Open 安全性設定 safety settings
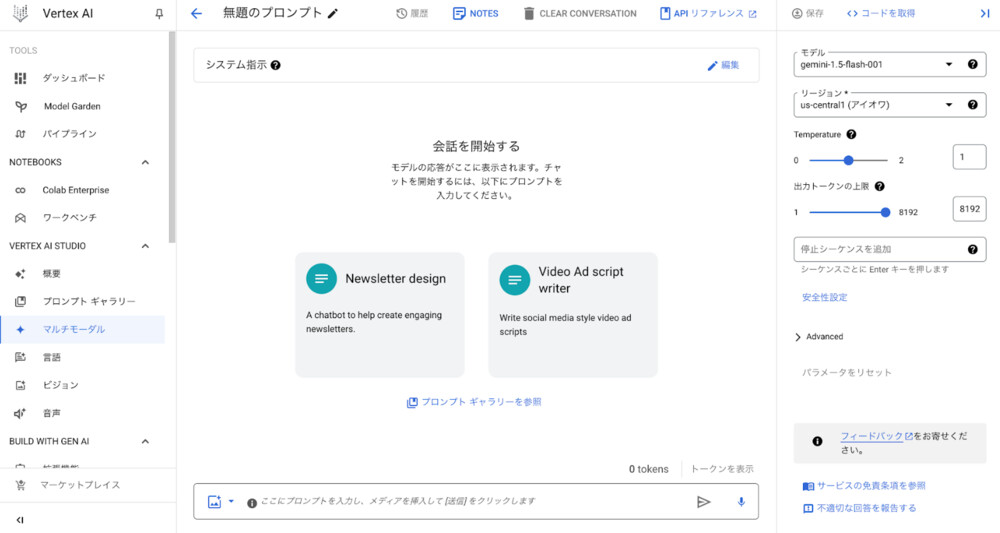1000x533 pixels. [x=825, y=297]
